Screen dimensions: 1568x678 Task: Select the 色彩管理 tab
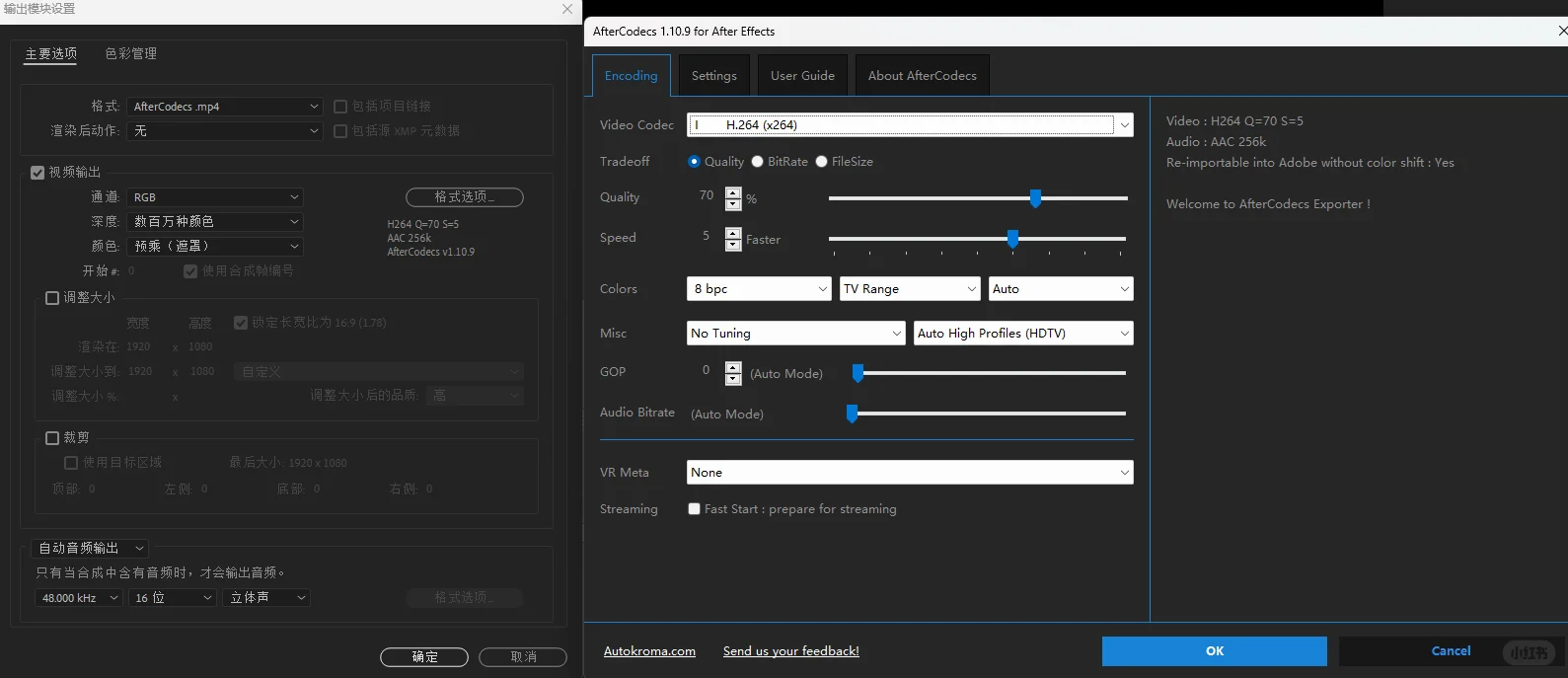point(131,54)
